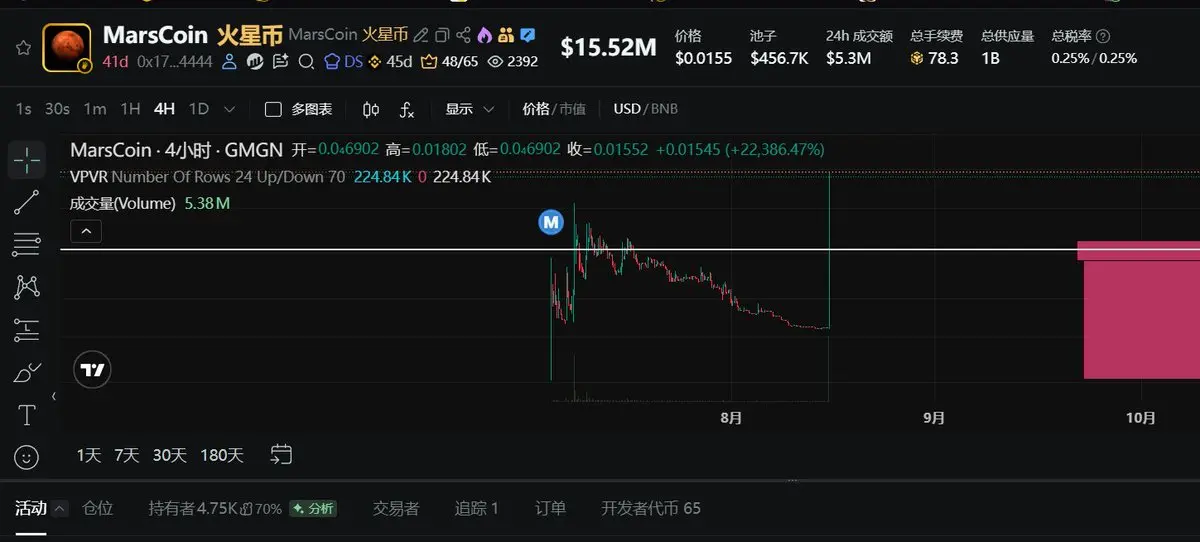Open the 追踪 1 tracking tab
Image resolution: width=1200 pixels, height=542 pixels.
477,508
